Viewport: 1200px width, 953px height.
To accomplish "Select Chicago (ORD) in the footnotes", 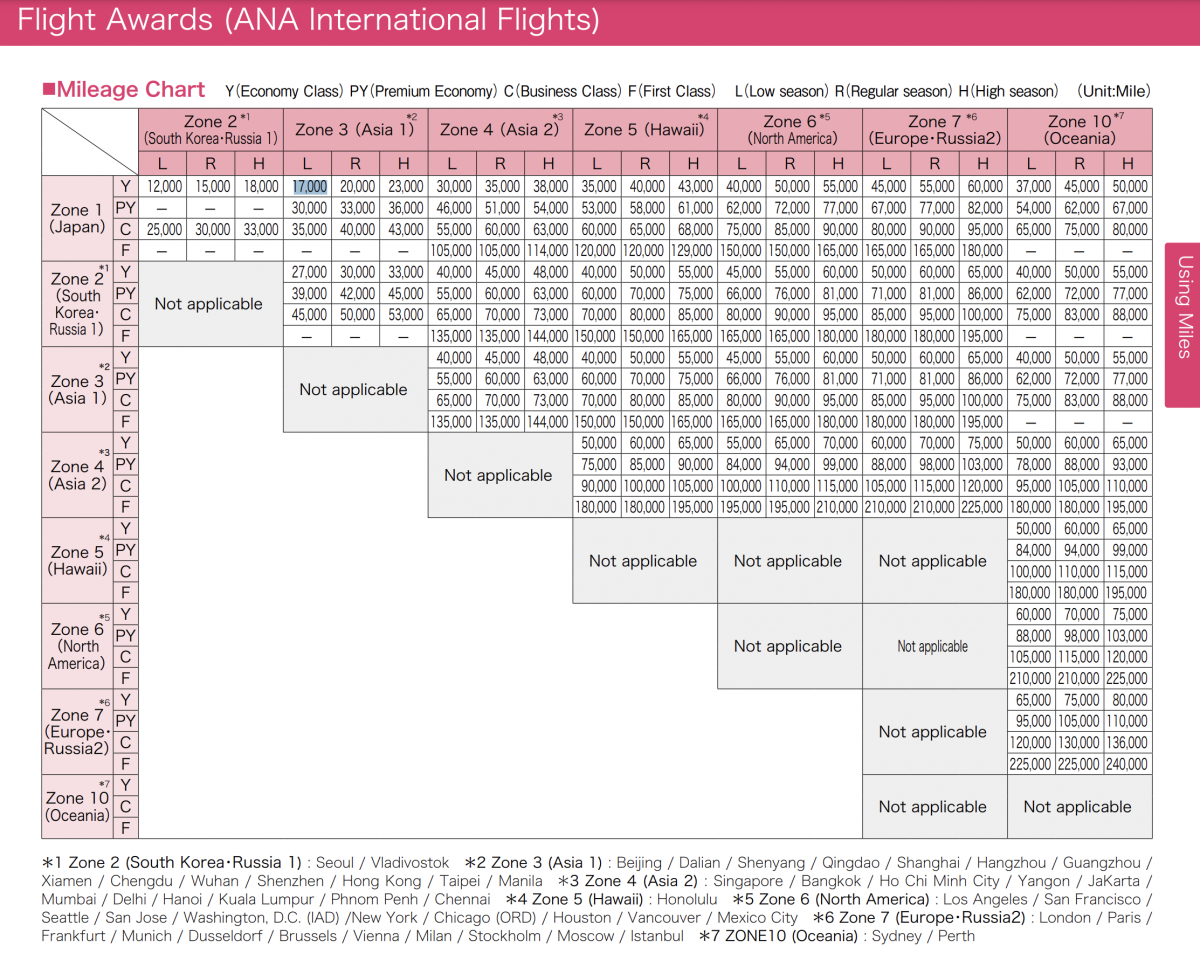I will tap(486, 918).
